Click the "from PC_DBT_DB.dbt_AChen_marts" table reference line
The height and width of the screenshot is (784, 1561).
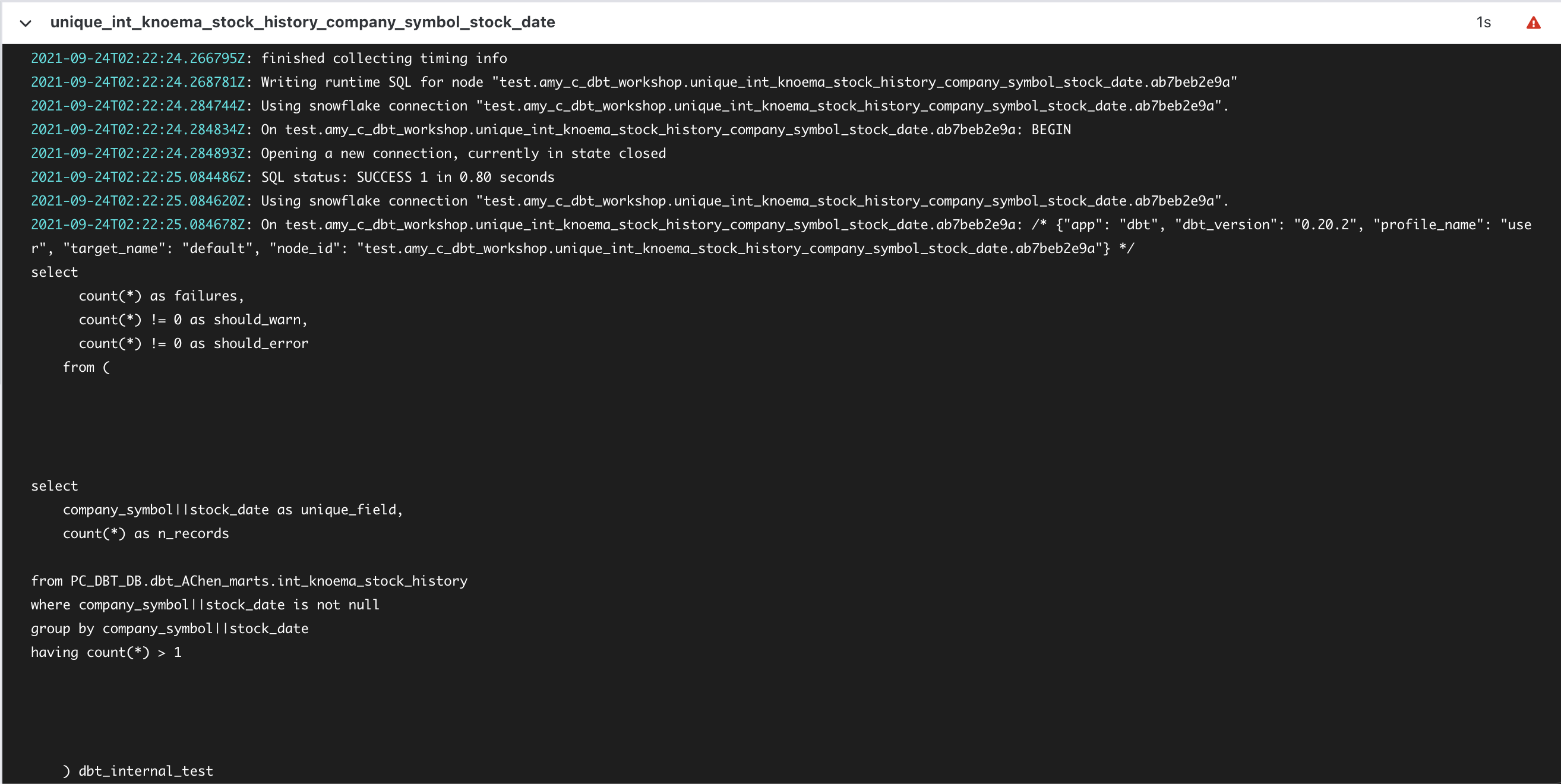click(x=249, y=581)
